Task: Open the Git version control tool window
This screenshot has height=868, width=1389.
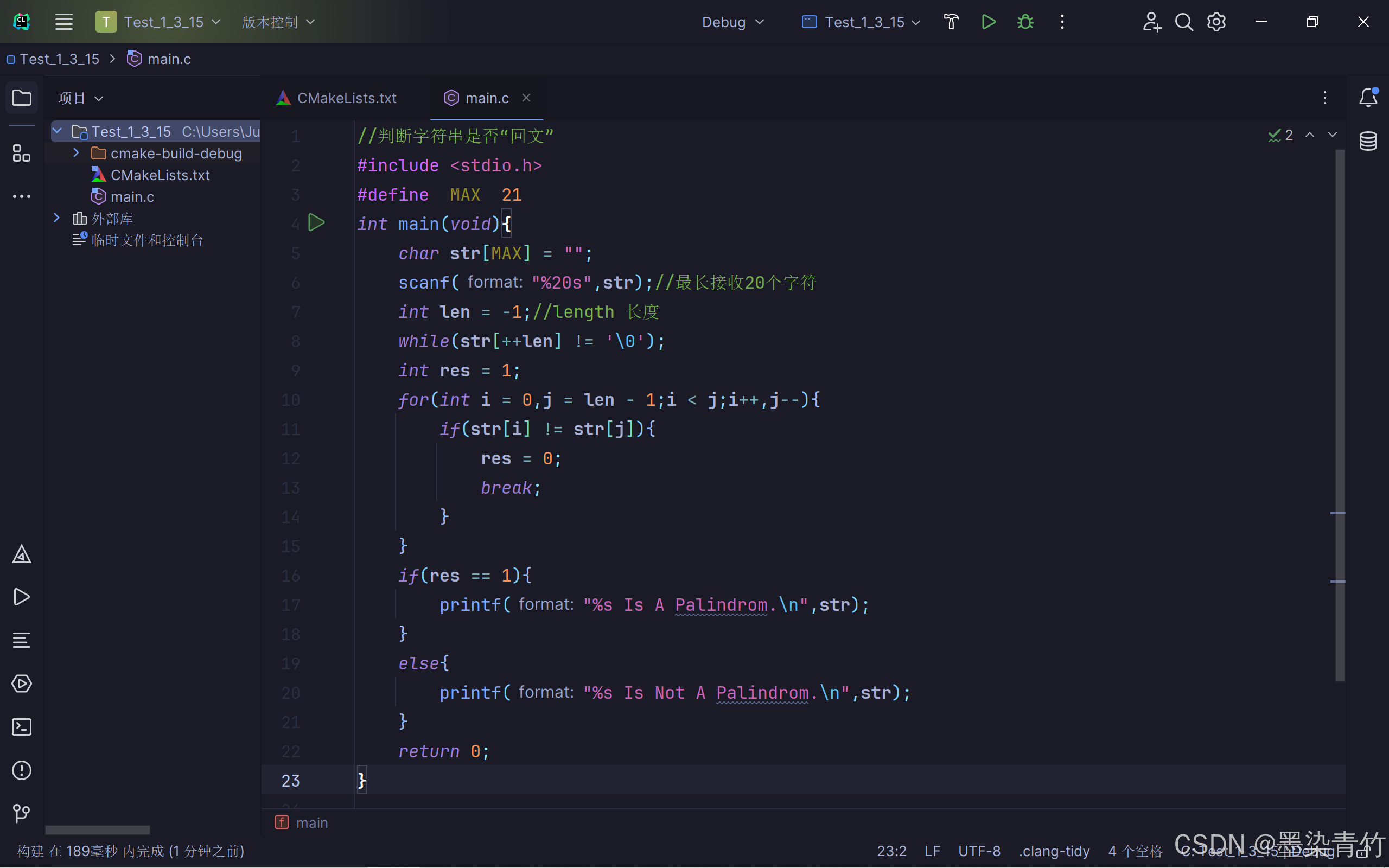Action: click(21, 813)
